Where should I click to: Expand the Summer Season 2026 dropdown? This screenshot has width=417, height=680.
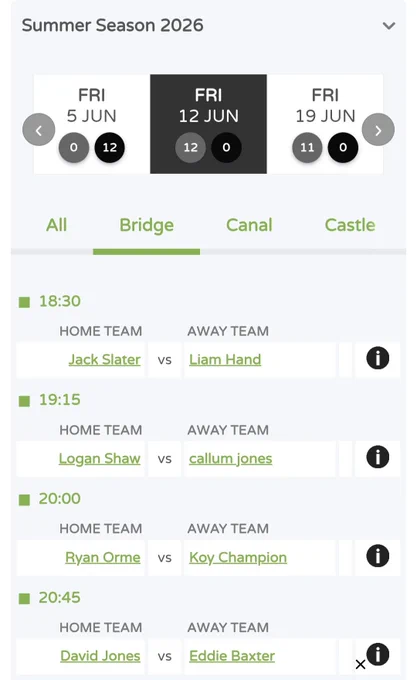point(389,26)
